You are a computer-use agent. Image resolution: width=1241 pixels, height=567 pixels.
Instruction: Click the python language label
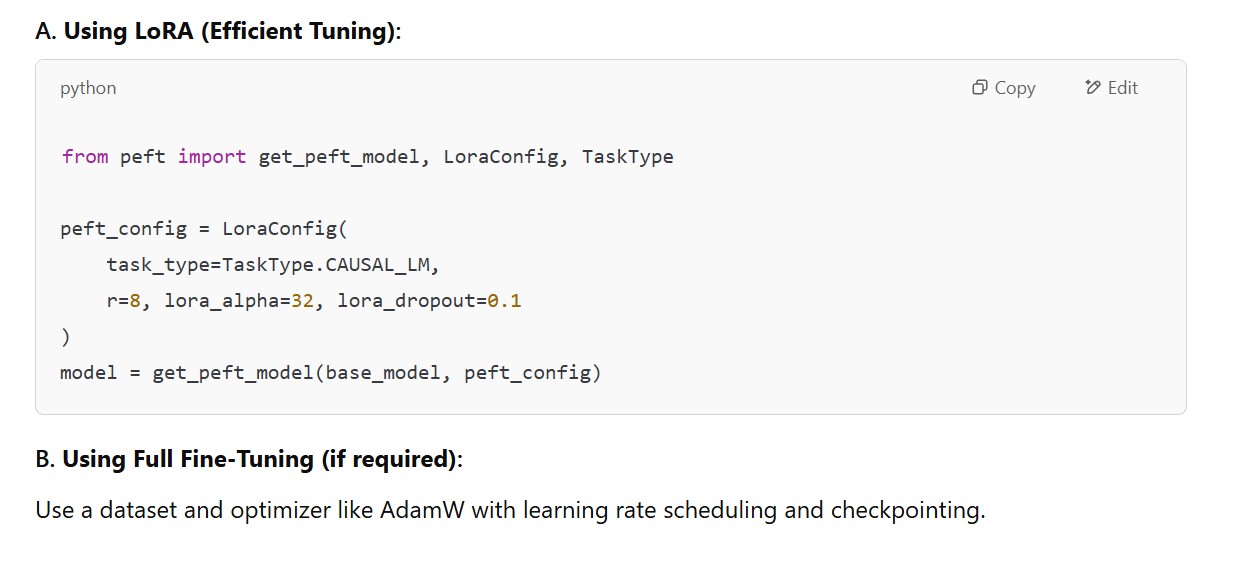[x=88, y=88]
